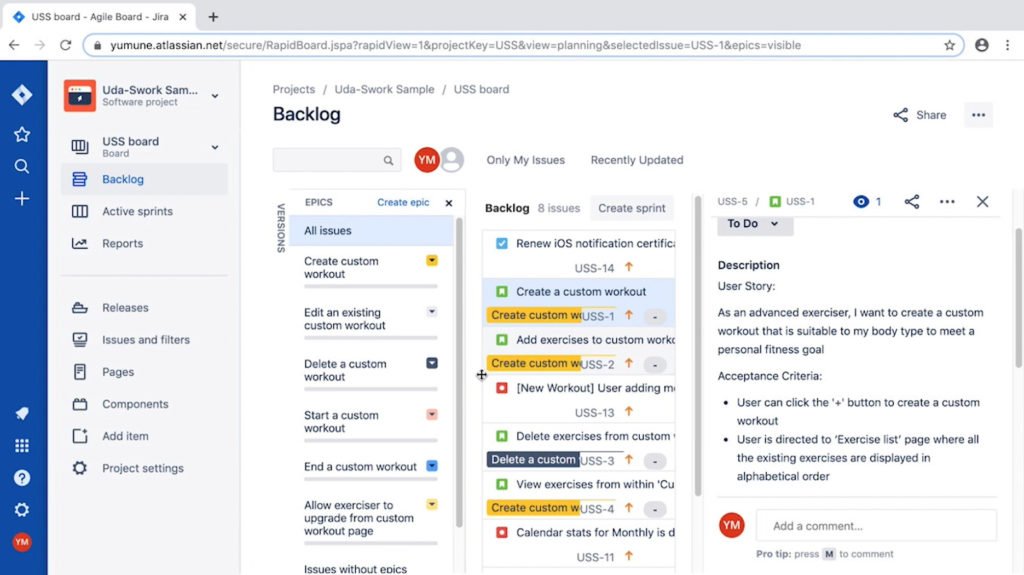Viewport: 1024px width, 575px height.
Task: Click the YM profile avatar in rail
Action: coord(22,542)
